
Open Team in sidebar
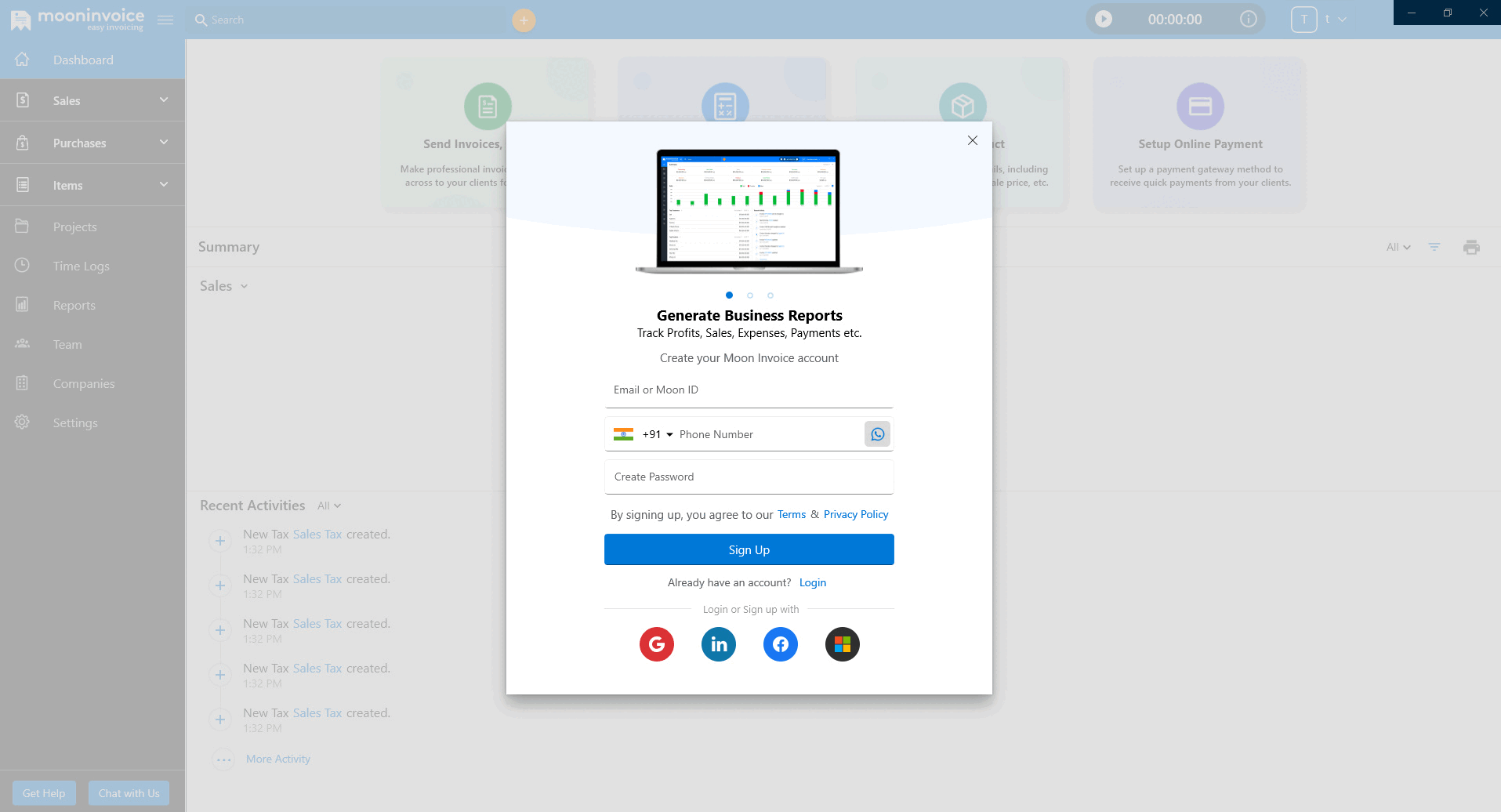pos(92,344)
